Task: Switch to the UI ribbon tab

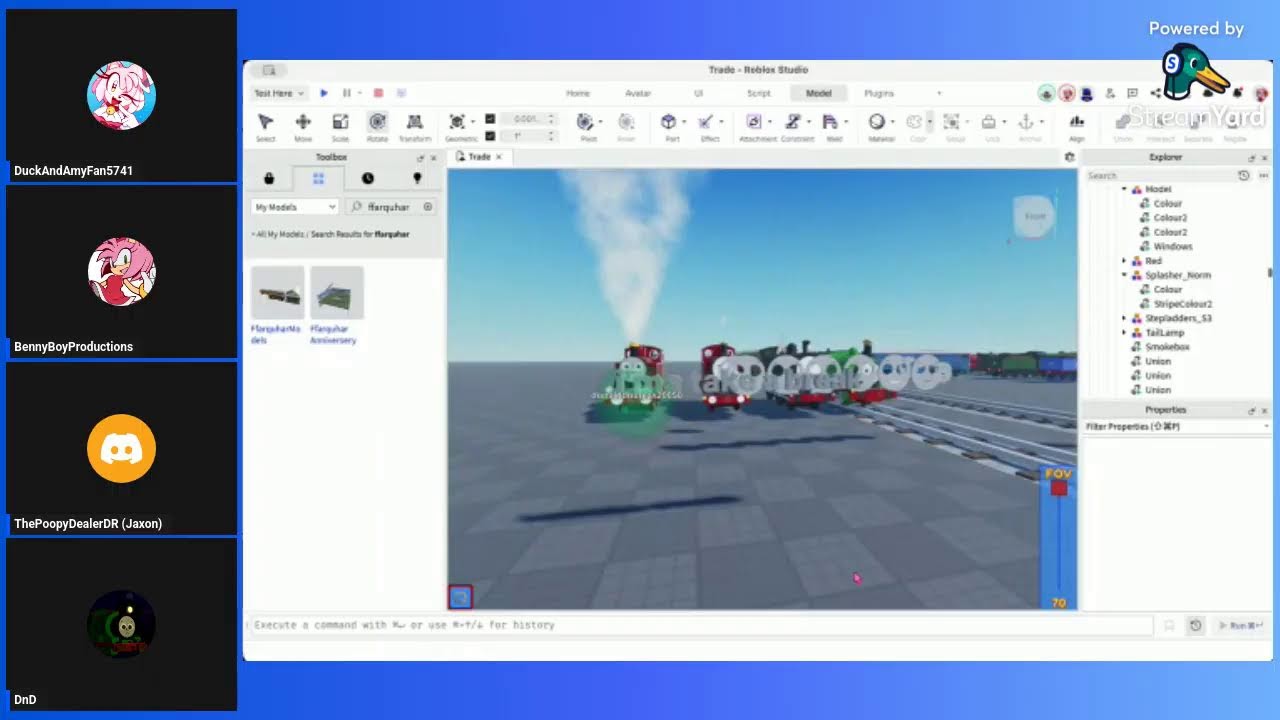Action: (699, 93)
